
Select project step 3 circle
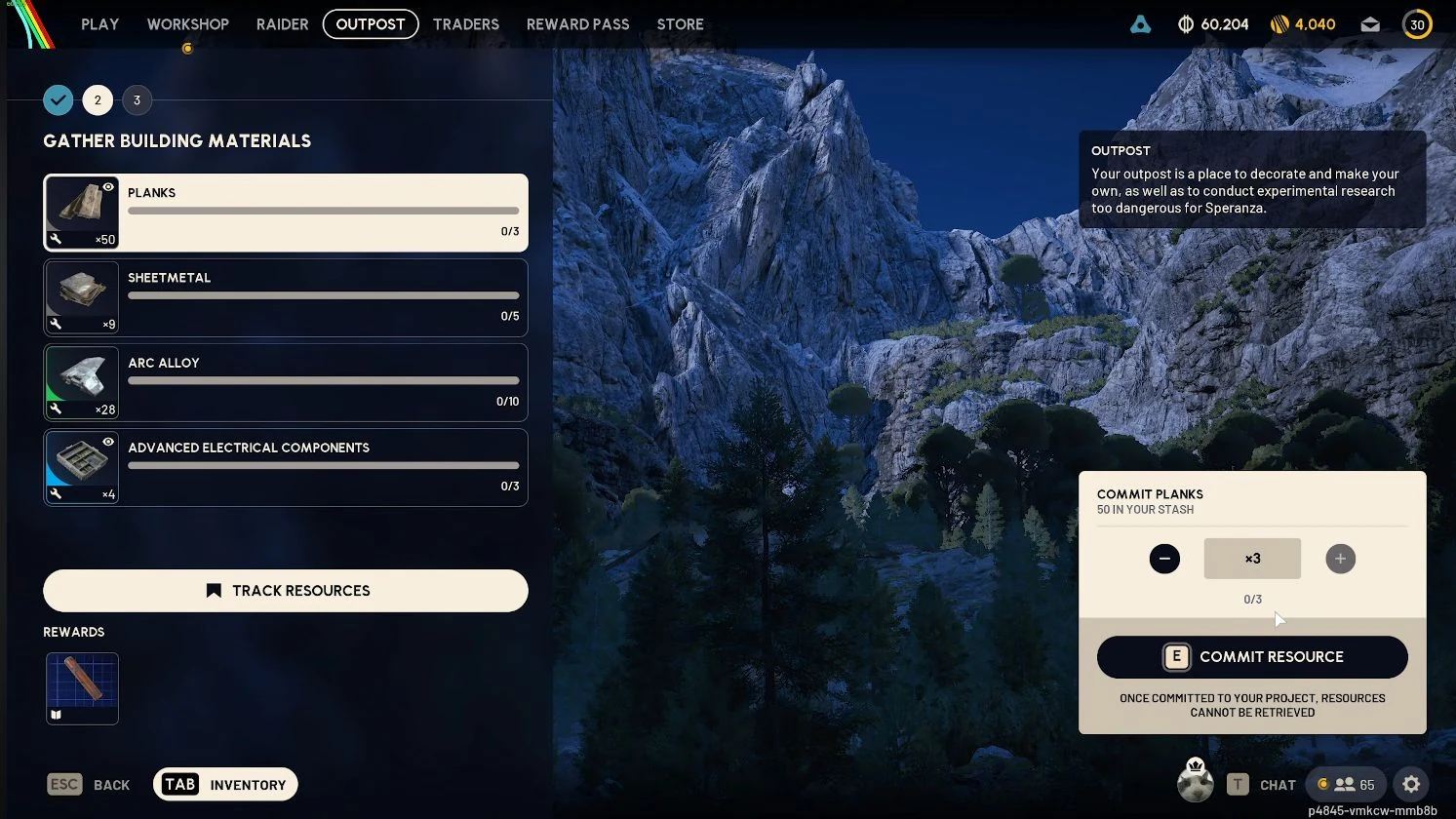pos(137,99)
